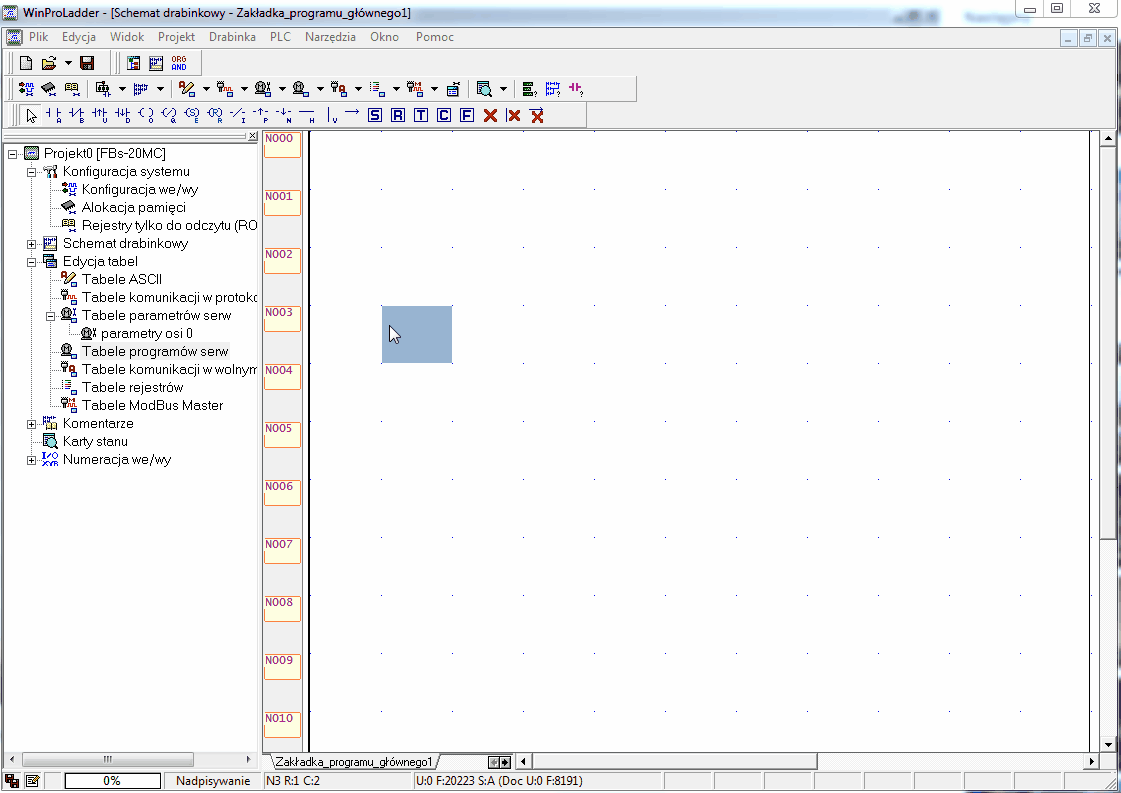This screenshot has width=1121, height=793.
Task: Select the horizontal line (H) tool
Action: pos(307,115)
